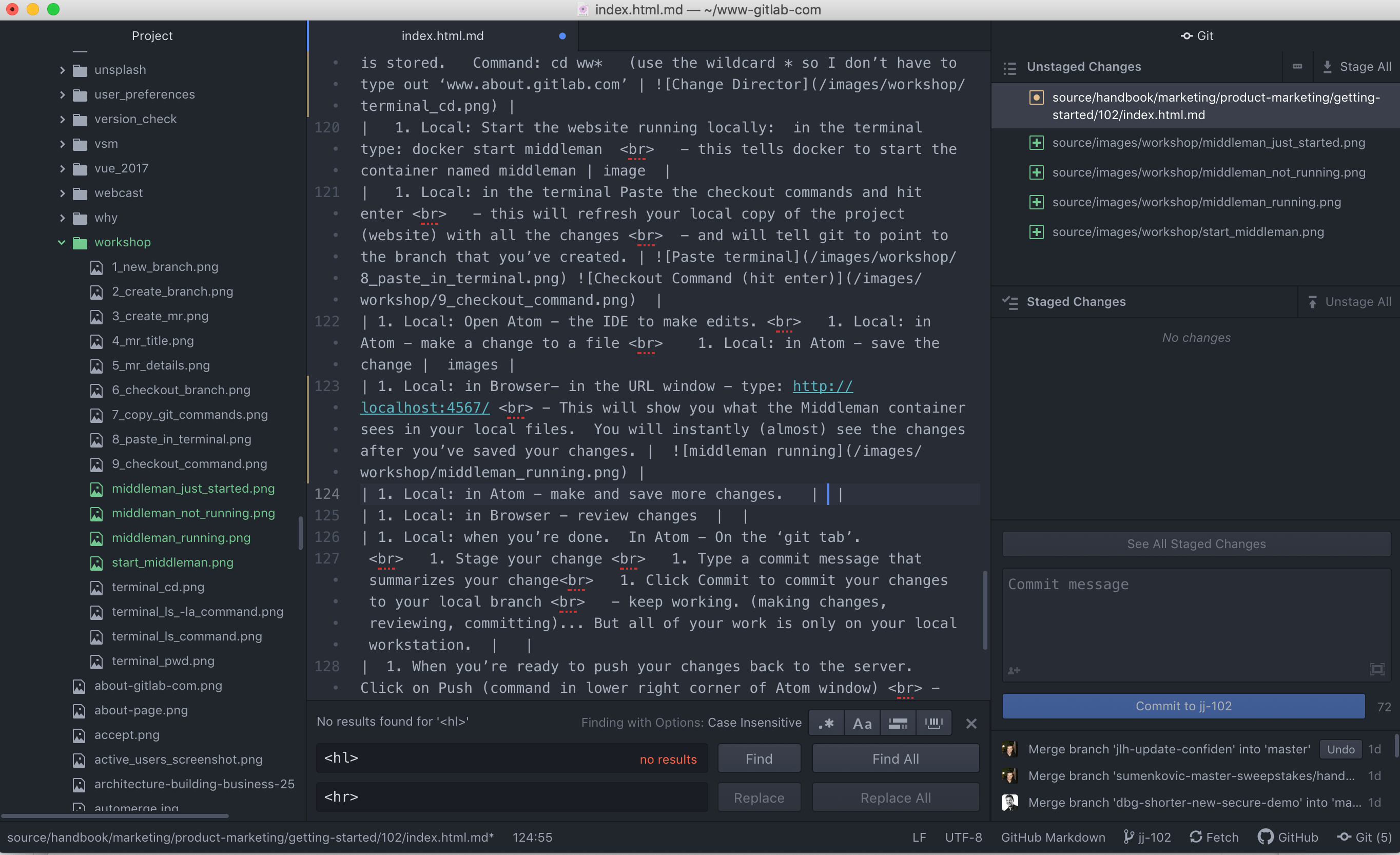The width and height of the screenshot is (1400, 855).
Task: Toggle Git (5) panel from status bar
Action: (1364, 838)
